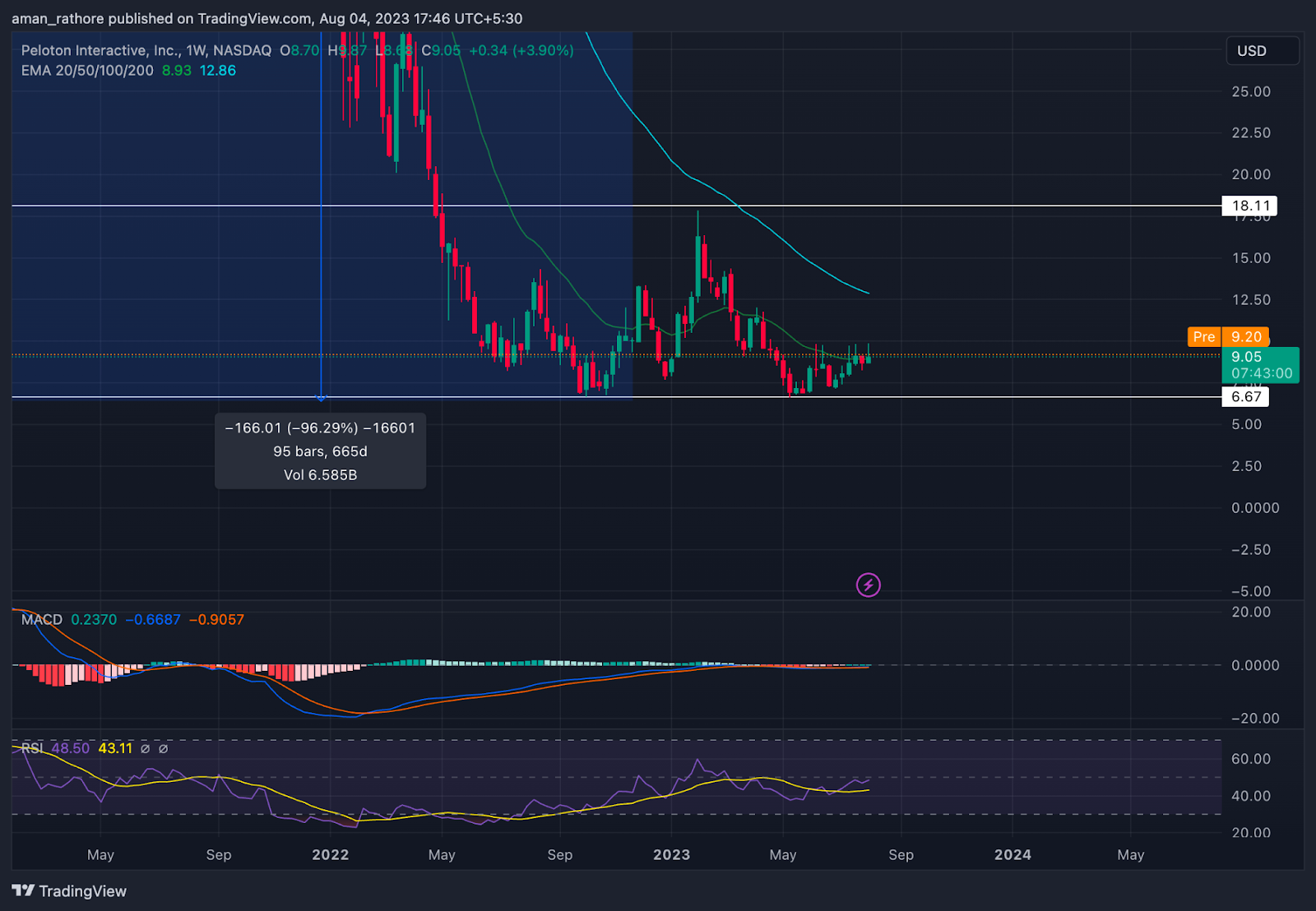Select the EMA 20/50/100/200 indicator legend
The image size is (1316, 911).
point(87,71)
